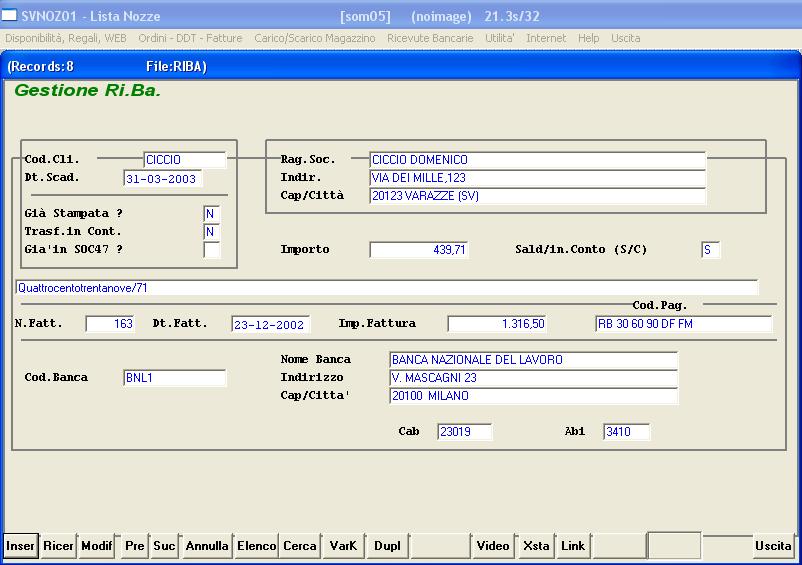Click the Modif button to edit record

coord(97,546)
